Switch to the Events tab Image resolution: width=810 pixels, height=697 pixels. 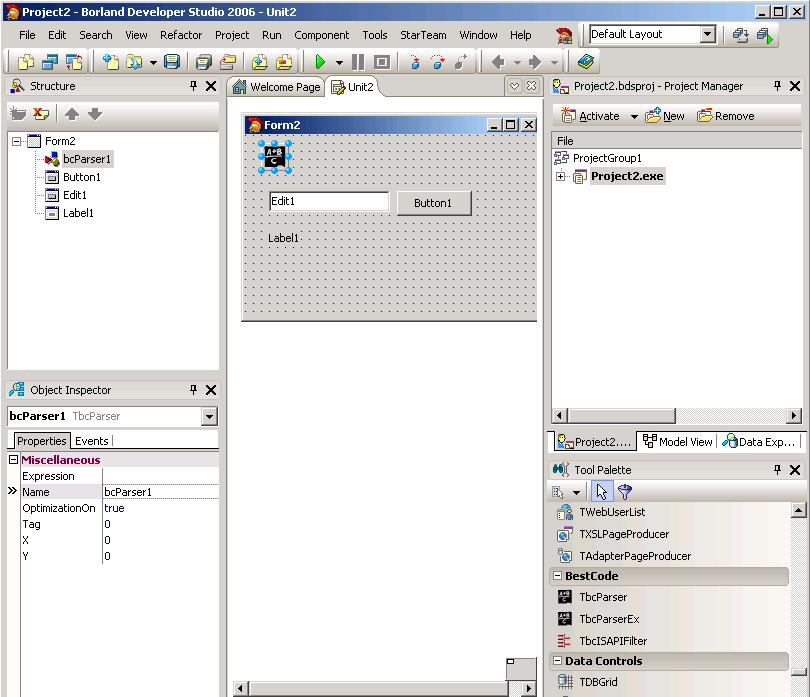click(92, 441)
